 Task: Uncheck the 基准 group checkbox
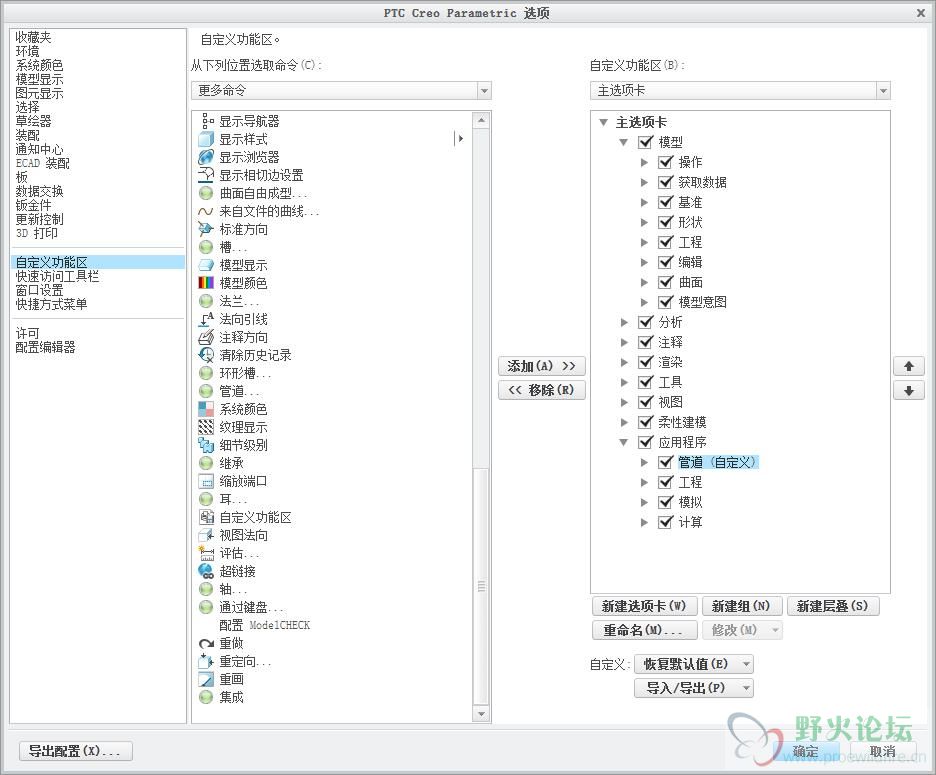[666, 202]
